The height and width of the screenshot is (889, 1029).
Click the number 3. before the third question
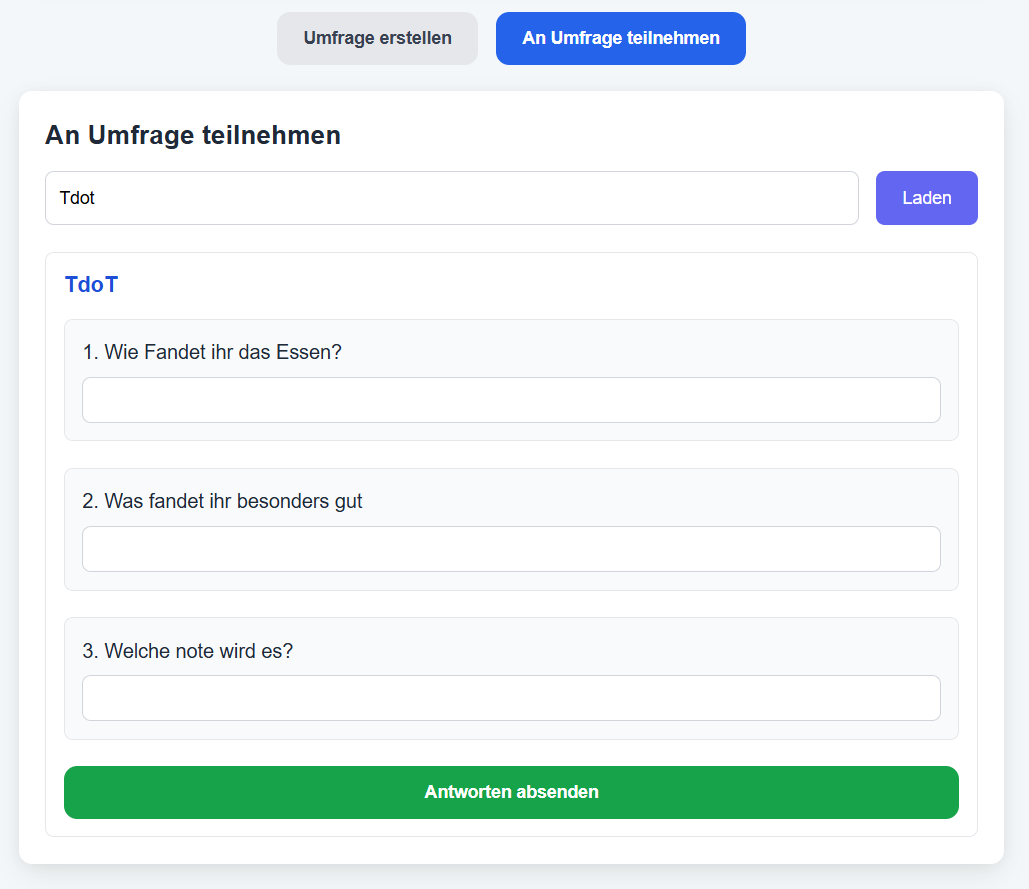pos(90,651)
